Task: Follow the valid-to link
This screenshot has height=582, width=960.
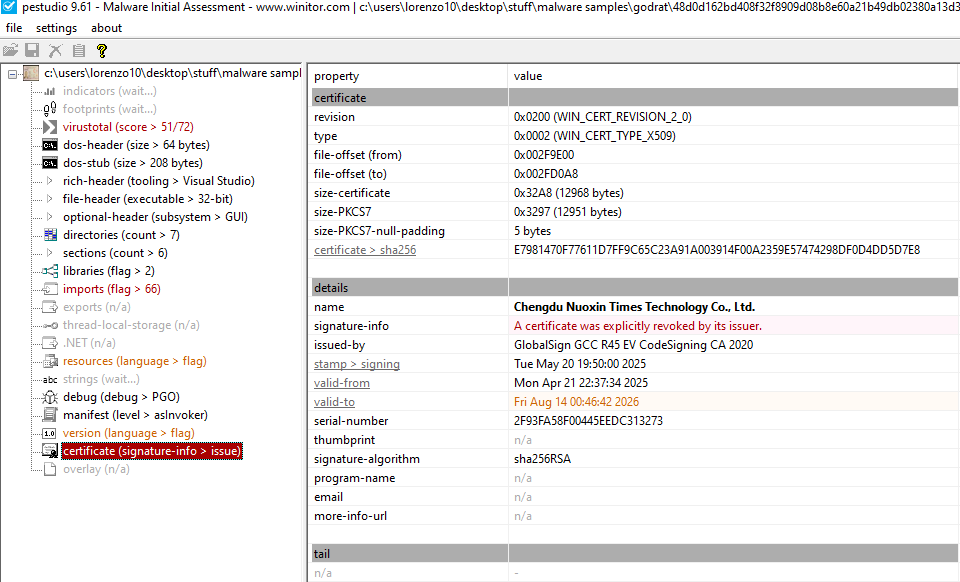Action: tap(334, 402)
